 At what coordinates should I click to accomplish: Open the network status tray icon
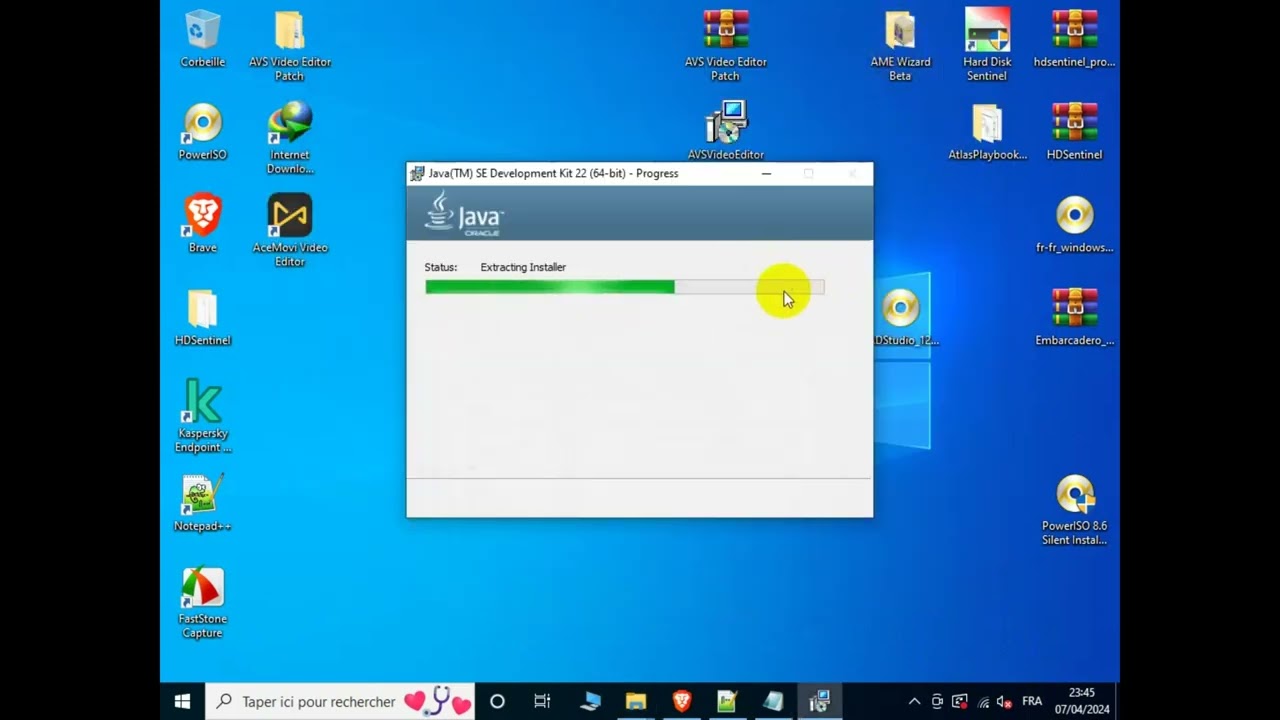(983, 702)
